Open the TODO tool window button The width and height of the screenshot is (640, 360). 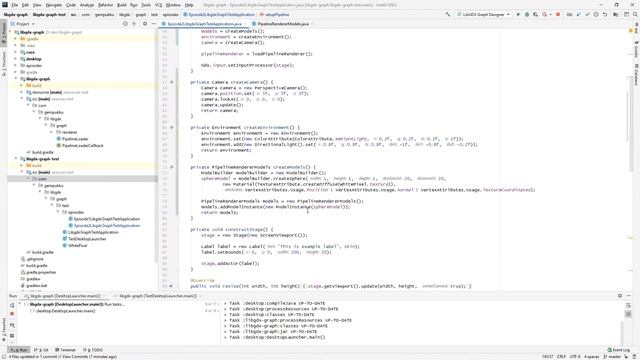93,350
